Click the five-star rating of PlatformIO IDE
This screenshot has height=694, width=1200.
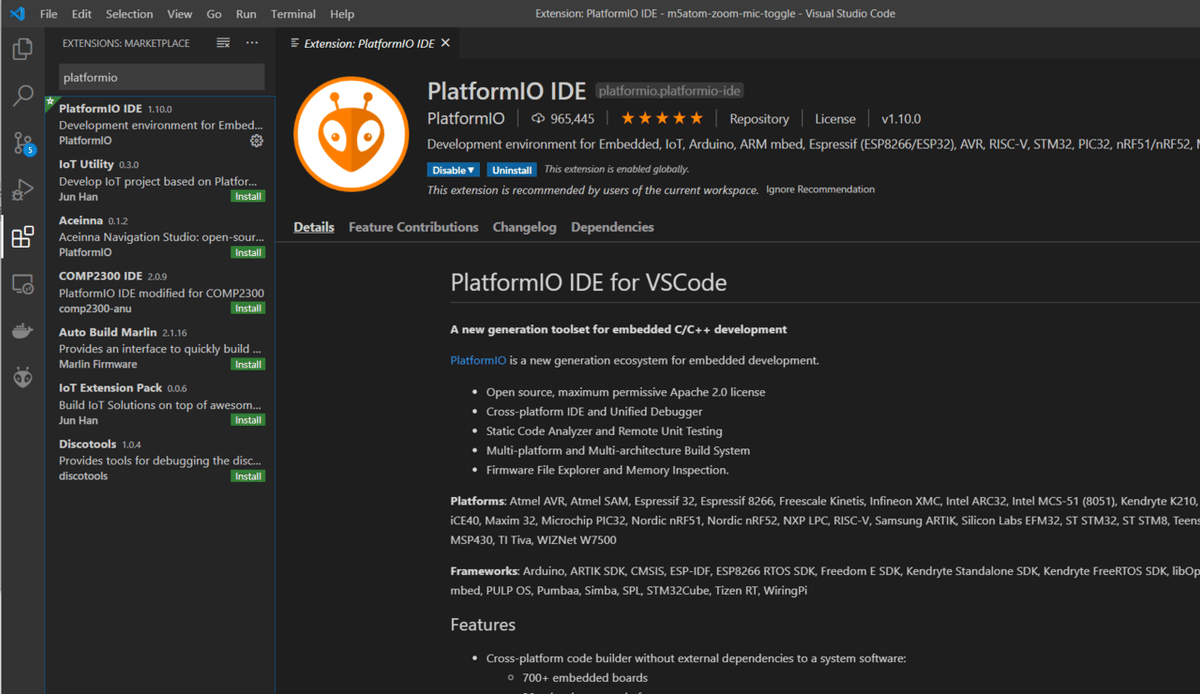pyautogui.click(x=662, y=118)
